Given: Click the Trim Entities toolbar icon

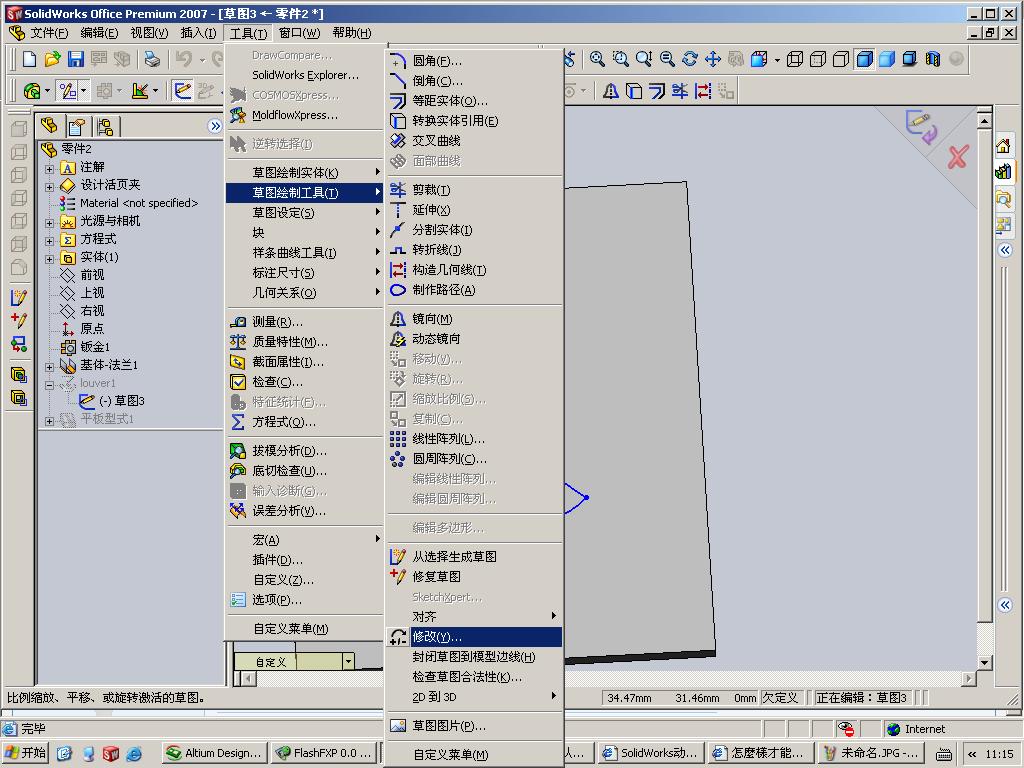Looking at the screenshot, I should point(680,91).
